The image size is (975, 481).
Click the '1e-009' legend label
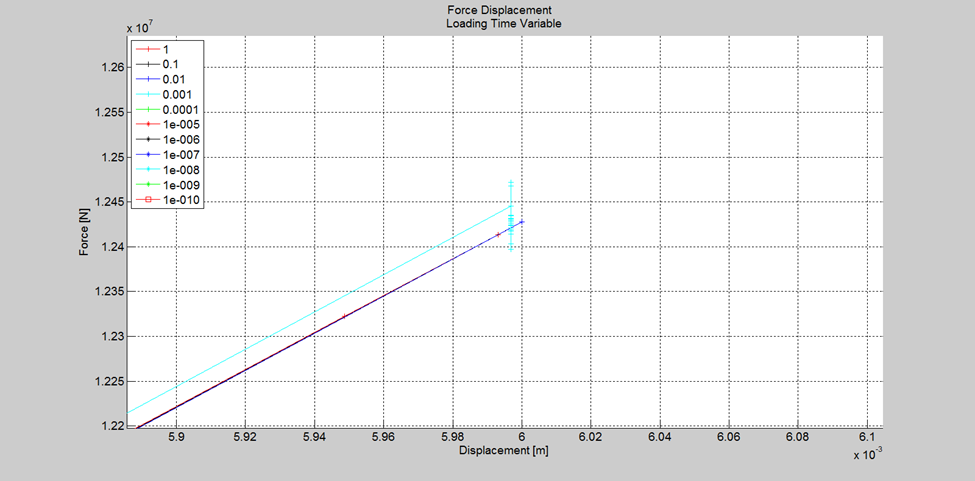tap(180, 184)
